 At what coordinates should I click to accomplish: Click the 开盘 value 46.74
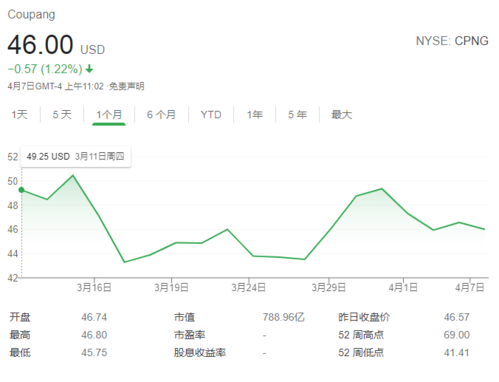(x=94, y=317)
